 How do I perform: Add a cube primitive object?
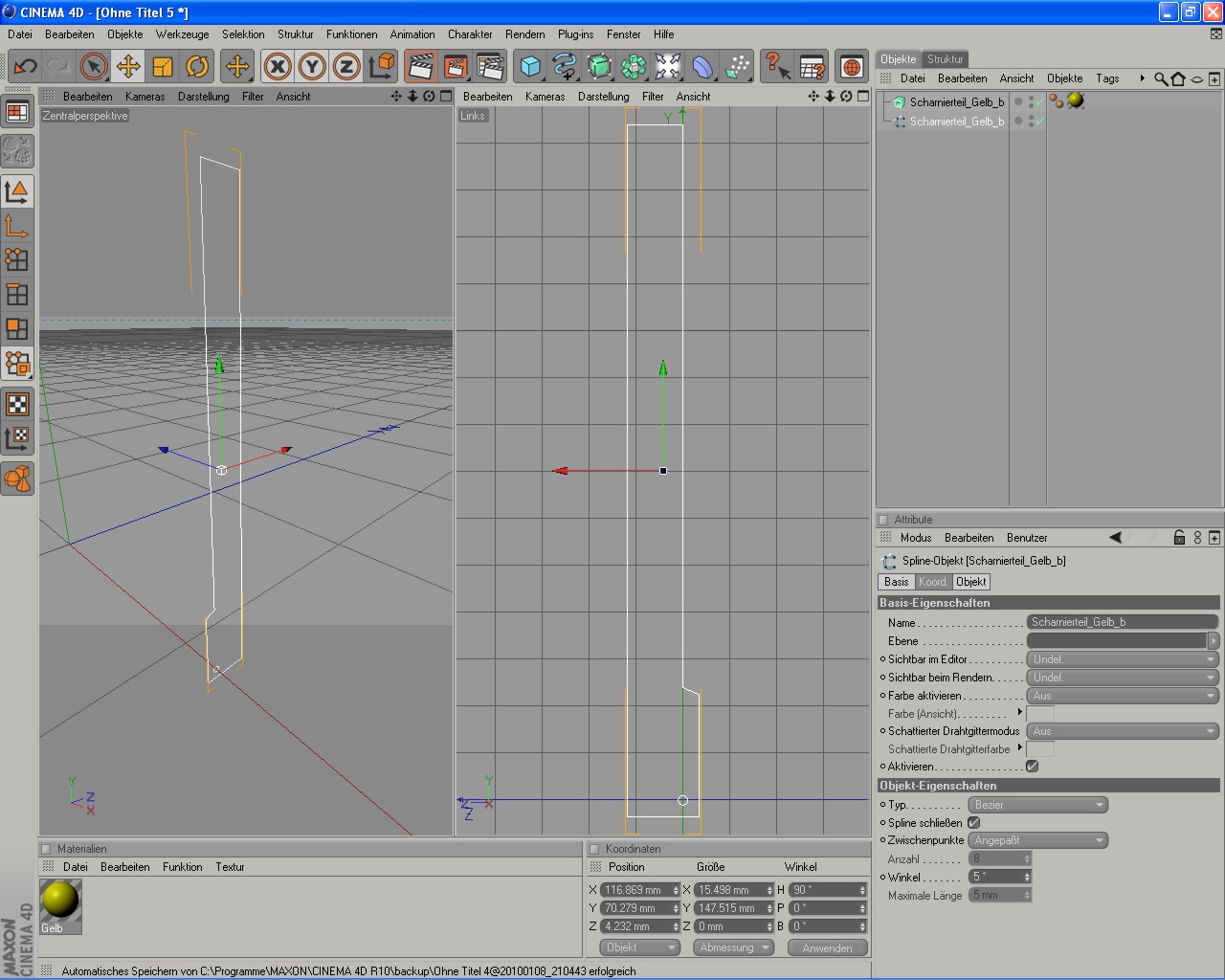530,66
